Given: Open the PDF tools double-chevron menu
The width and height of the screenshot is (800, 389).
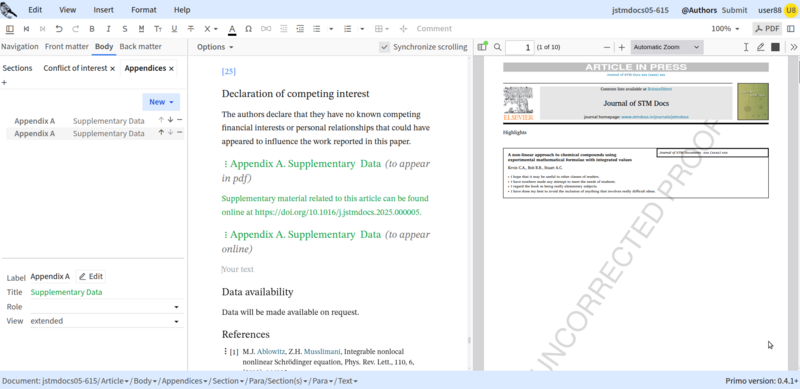Looking at the screenshot, I should click(793, 47).
